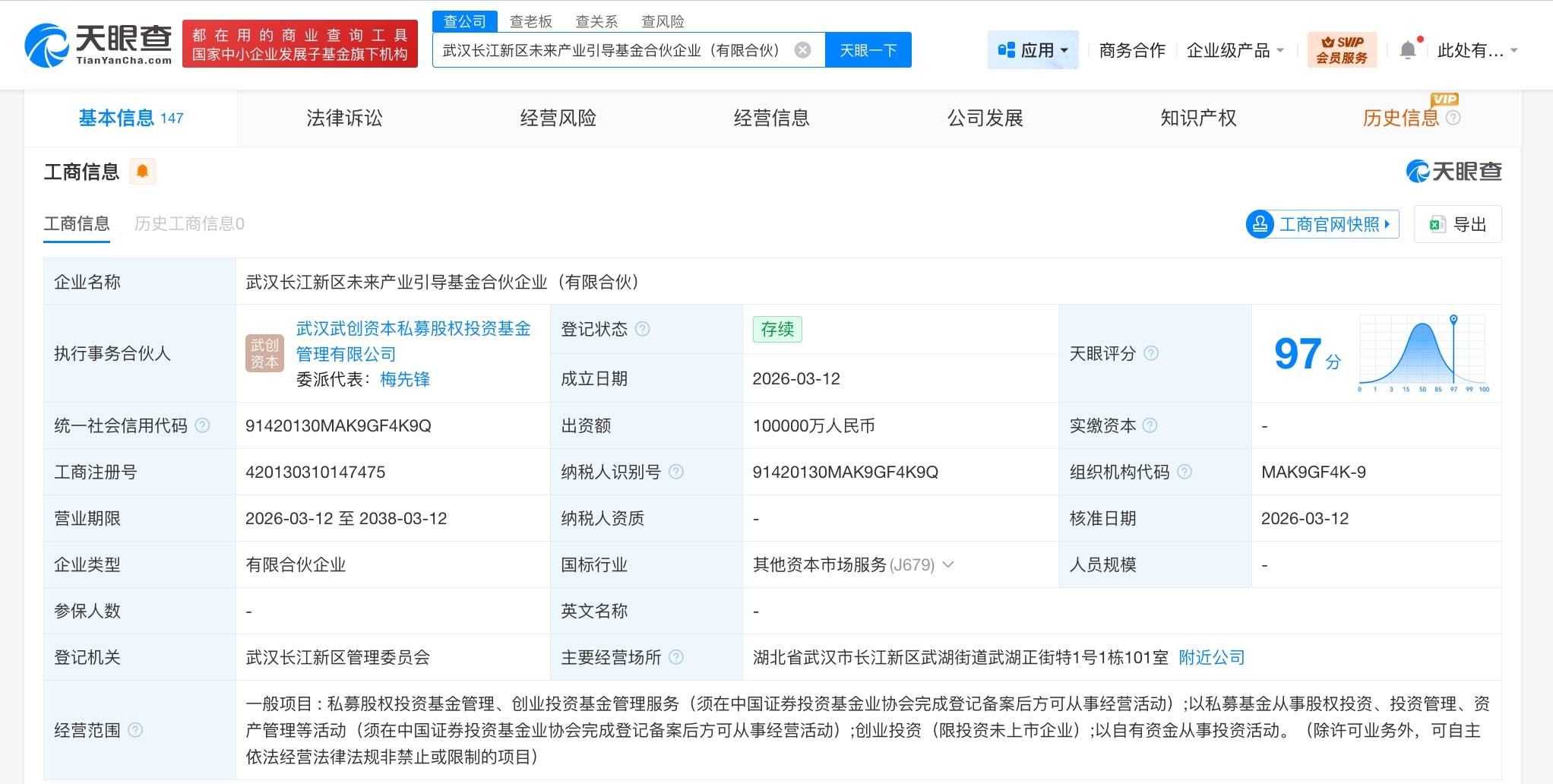Expand the 企业级产品 dropdown

point(1235,50)
